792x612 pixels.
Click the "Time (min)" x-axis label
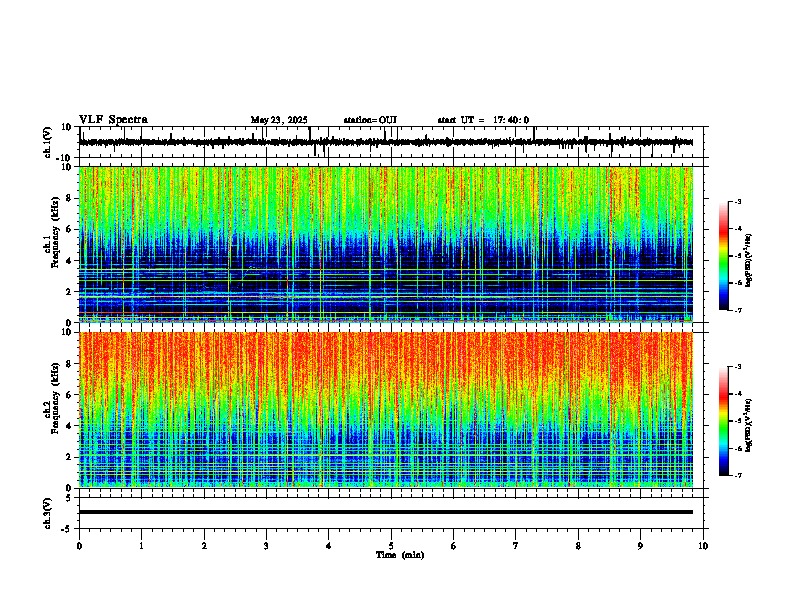pos(400,555)
